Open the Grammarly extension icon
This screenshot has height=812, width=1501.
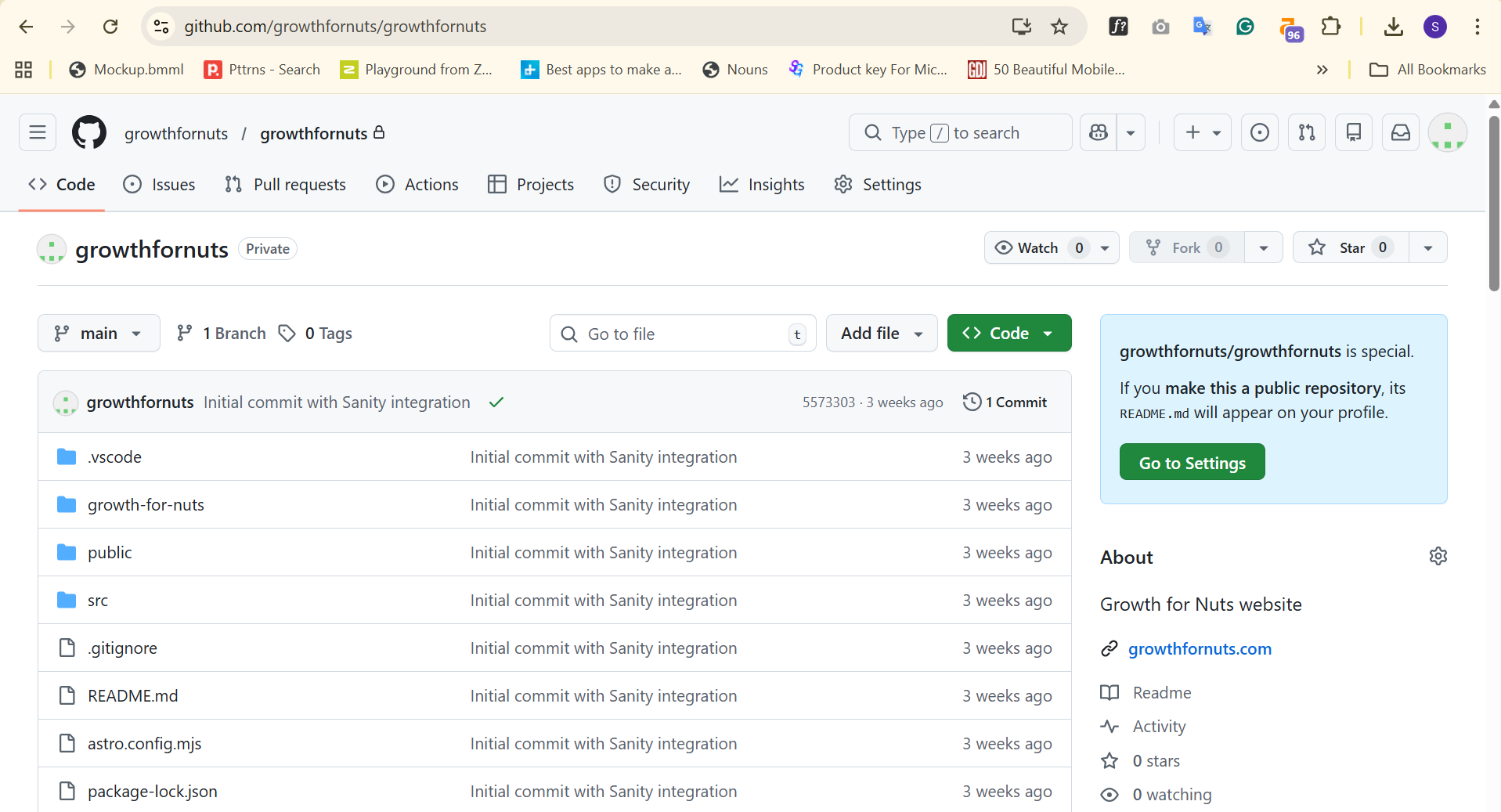click(1245, 27)
